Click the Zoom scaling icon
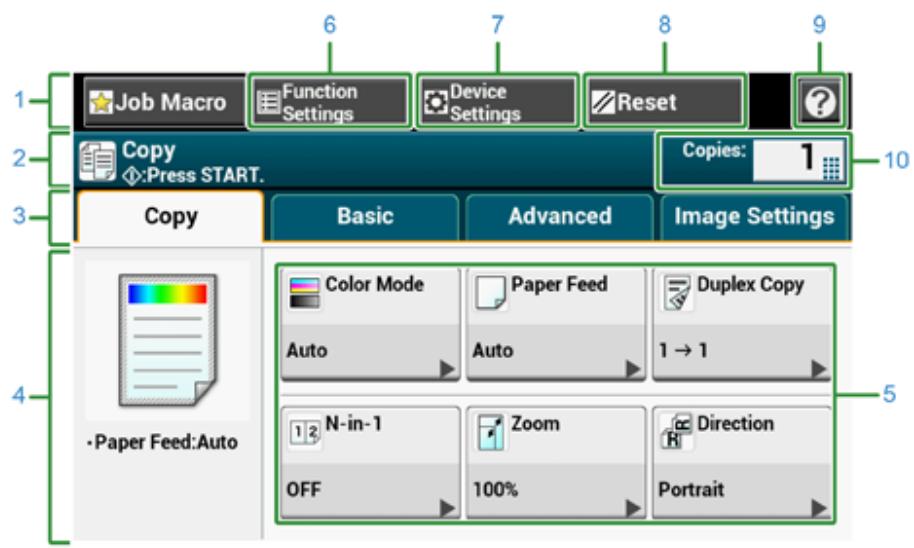This screenshot has width=914, height=548. click(x=490, y=432)
